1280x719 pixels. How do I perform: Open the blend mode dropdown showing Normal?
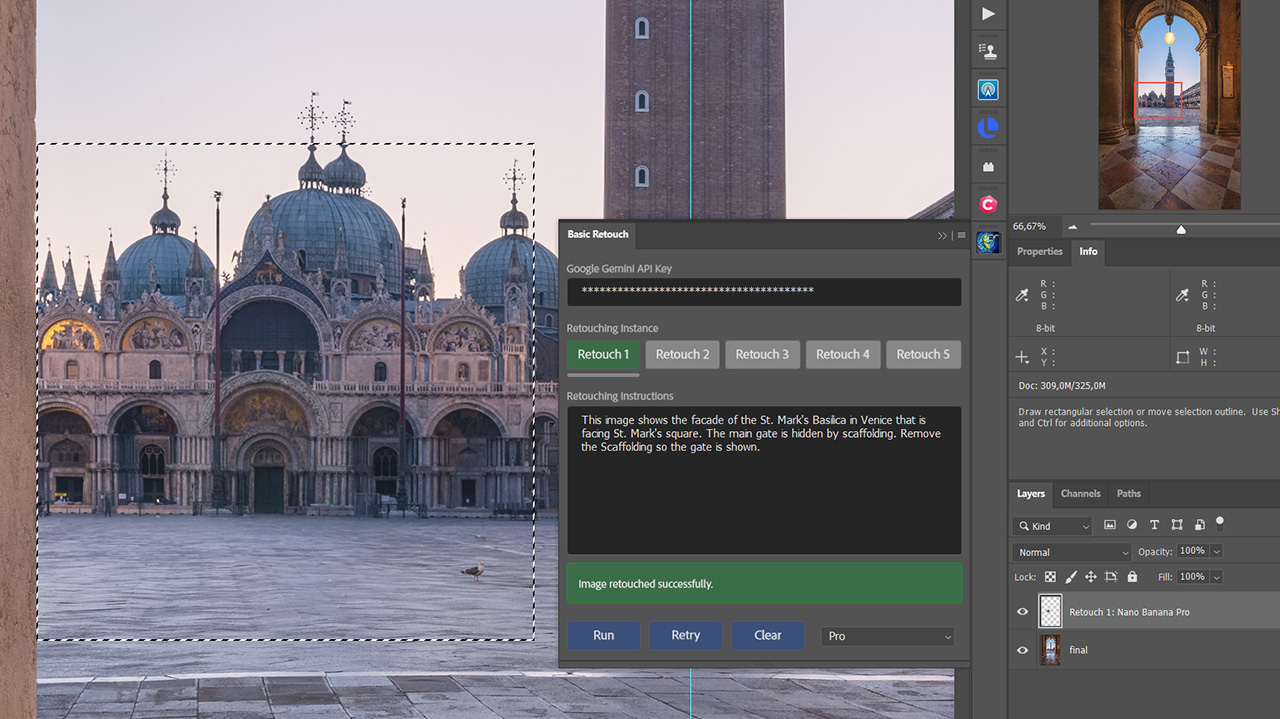coord(1070,551)
